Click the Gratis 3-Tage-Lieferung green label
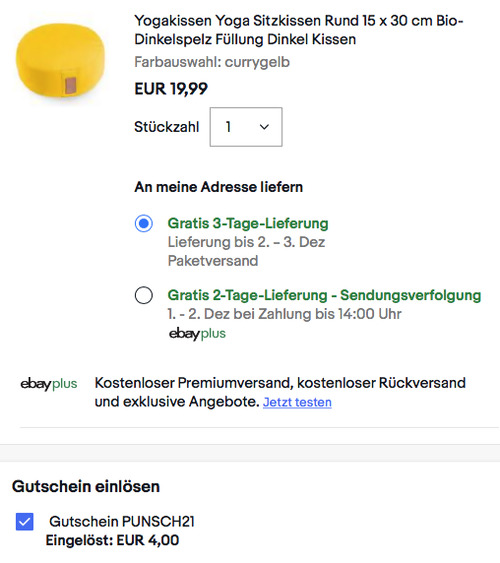Screen dimensions: 500x563 (248, 223)
